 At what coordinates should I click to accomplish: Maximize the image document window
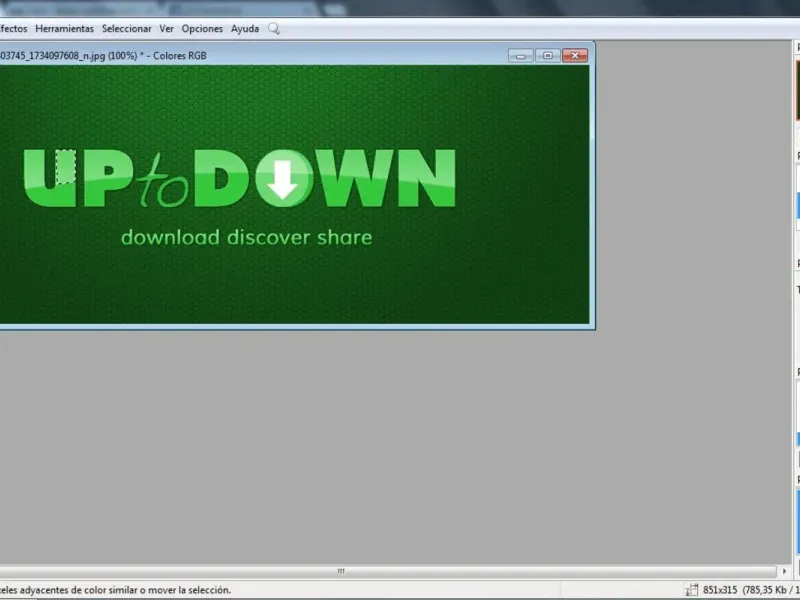547,56
